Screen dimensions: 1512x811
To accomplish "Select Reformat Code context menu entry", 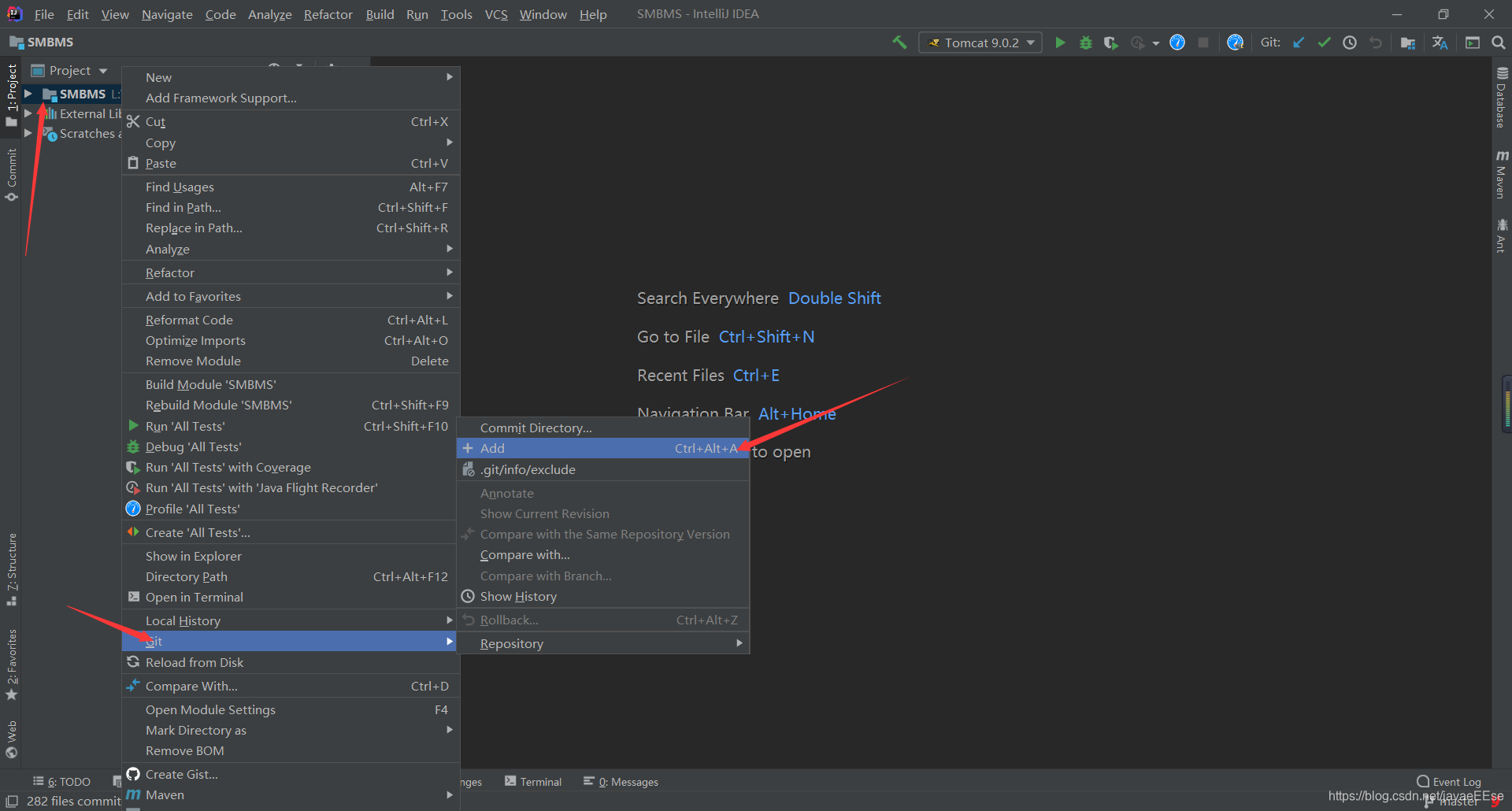I will tap(291, 320).
